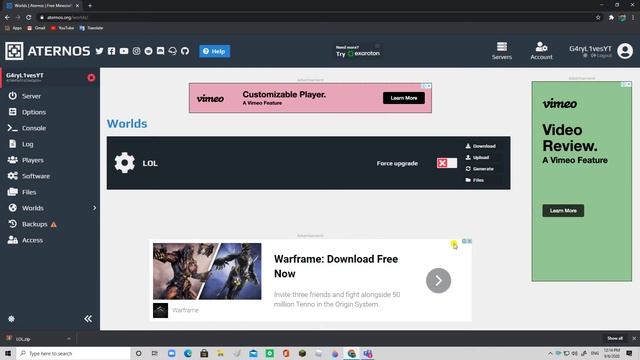Open Aternos YouTube channel icon
Viewport: 640px width, 360px height.
click(124, 51)
